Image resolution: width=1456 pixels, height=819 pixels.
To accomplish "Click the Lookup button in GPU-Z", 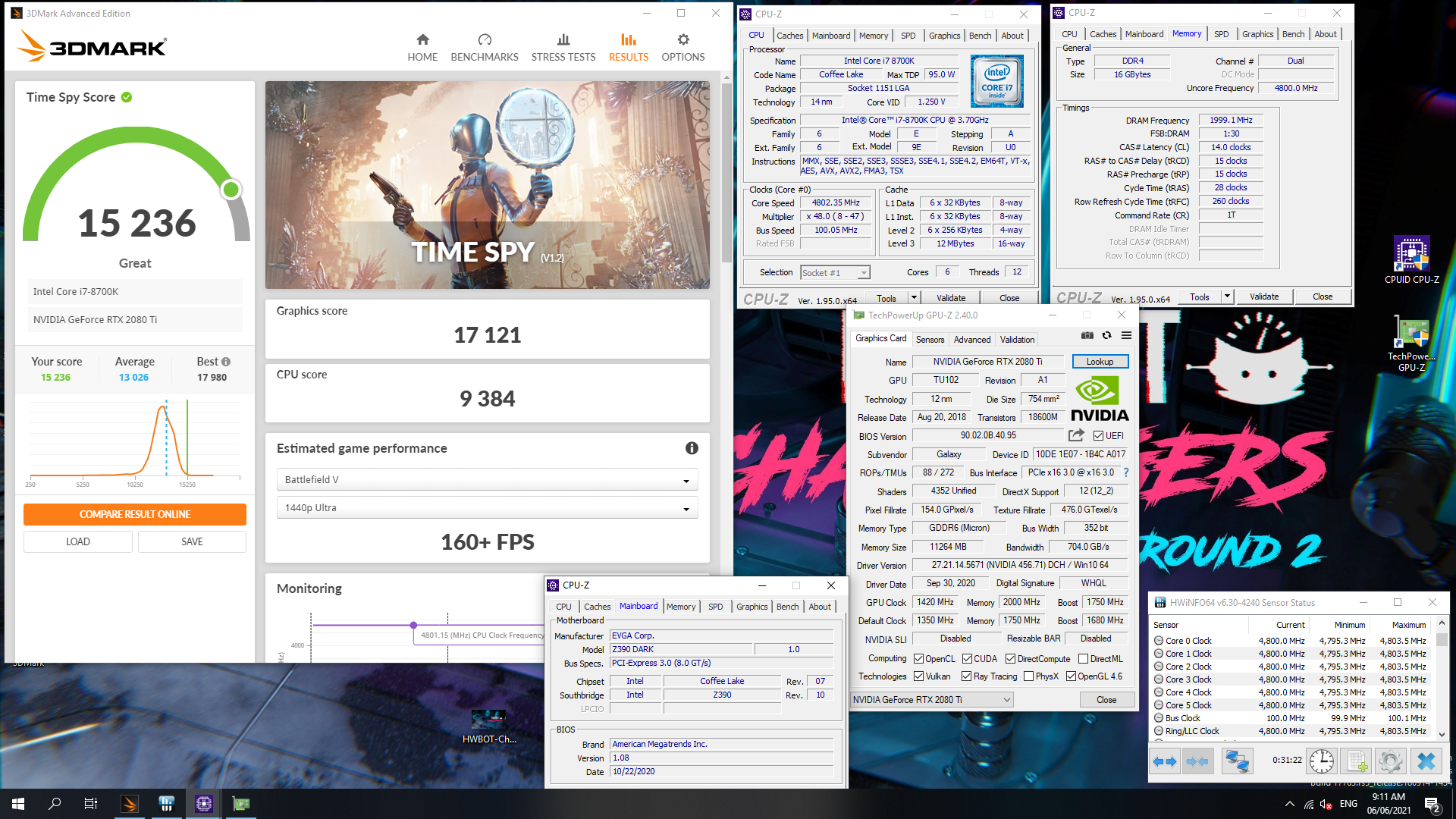I will click(x=1100, y=362).
